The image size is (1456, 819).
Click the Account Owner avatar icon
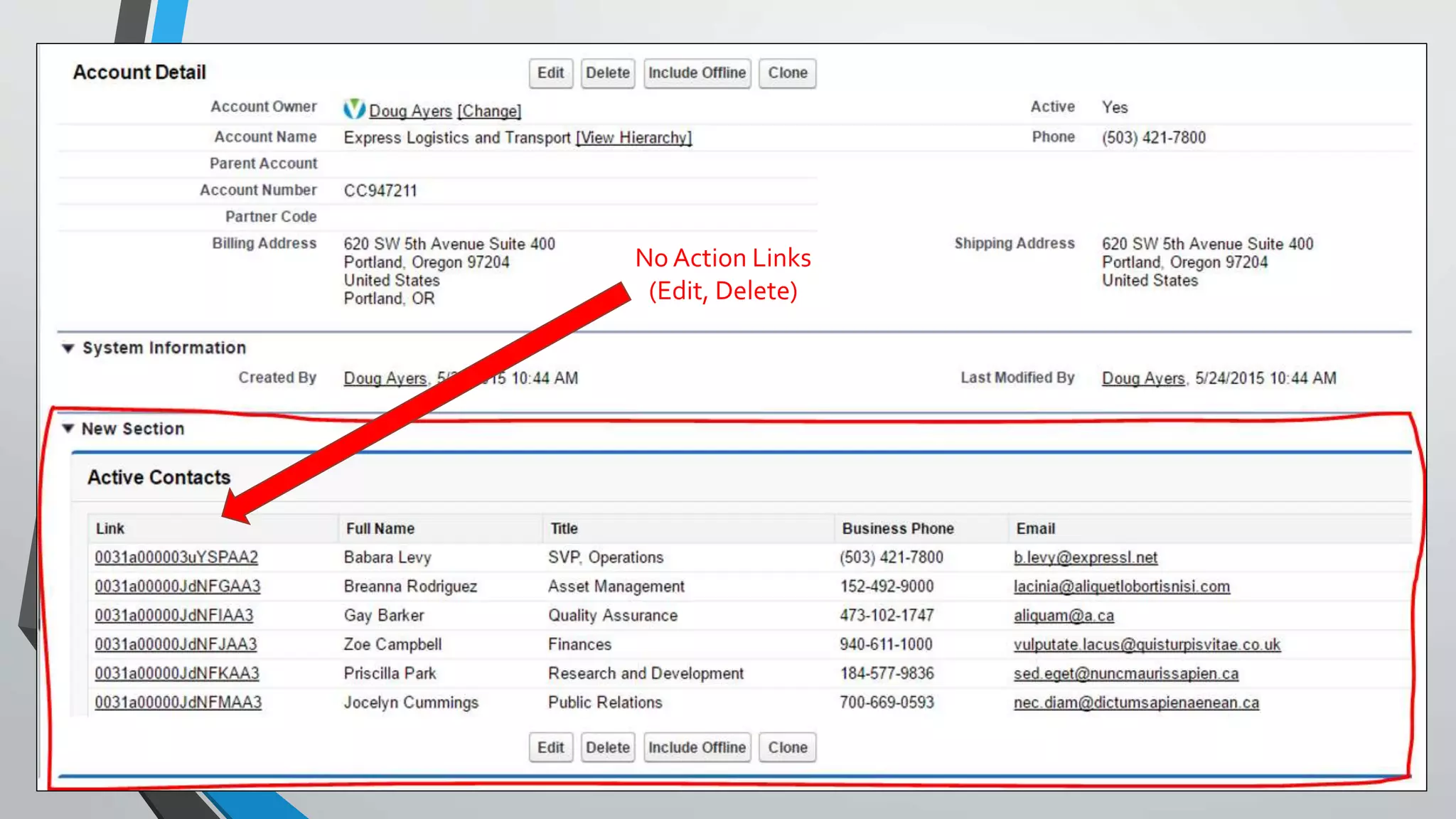click(x=354, y=109)
